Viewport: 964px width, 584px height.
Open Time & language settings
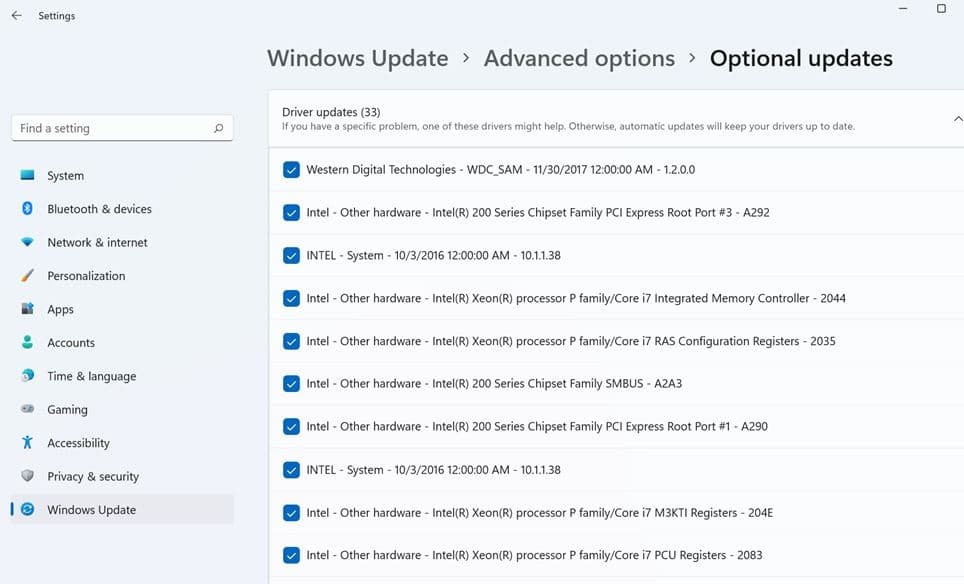click(x=91, y=376)
